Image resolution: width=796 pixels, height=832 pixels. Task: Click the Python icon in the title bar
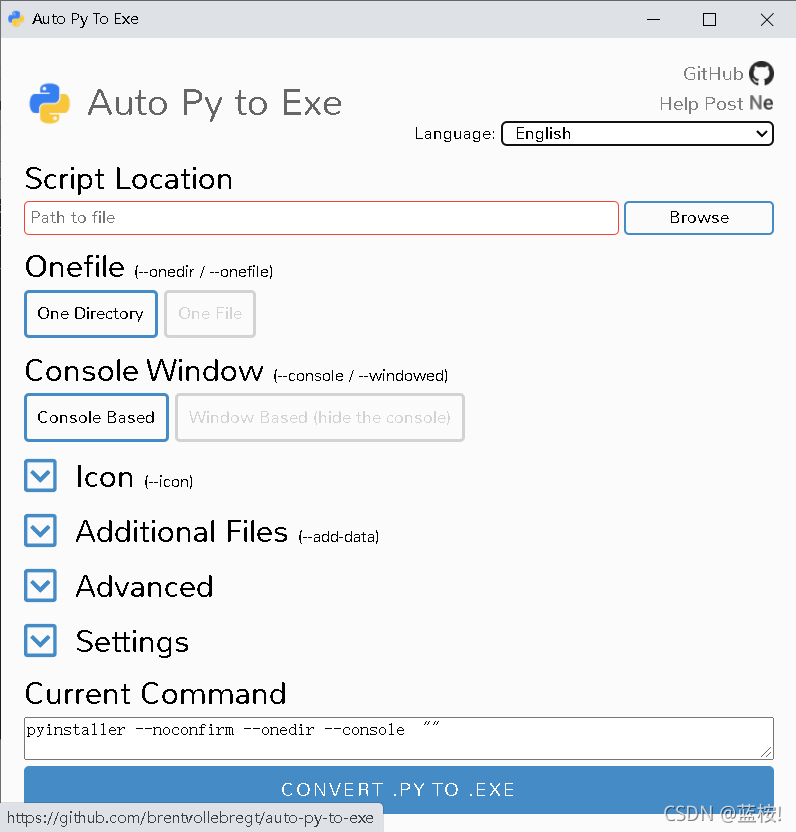[16, 19]
